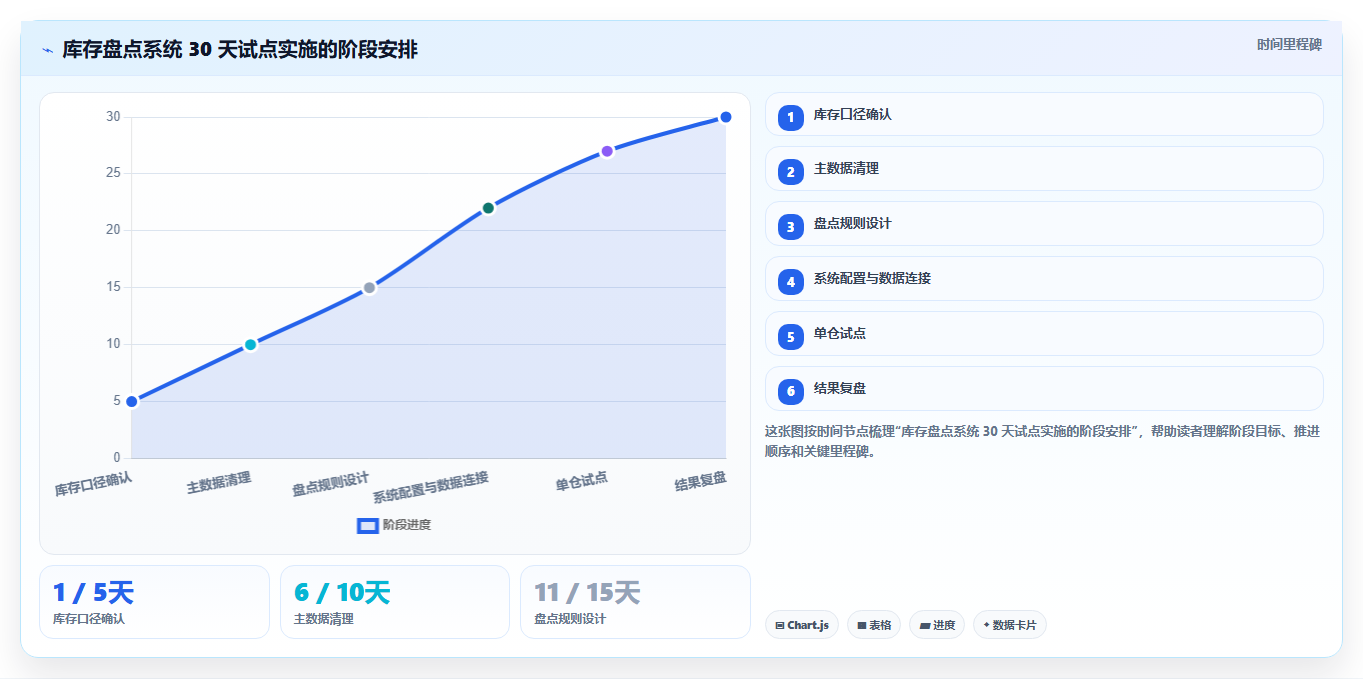Click y-axis value 20
This screenshot has height=679, width=1363.
pos(113,230)
